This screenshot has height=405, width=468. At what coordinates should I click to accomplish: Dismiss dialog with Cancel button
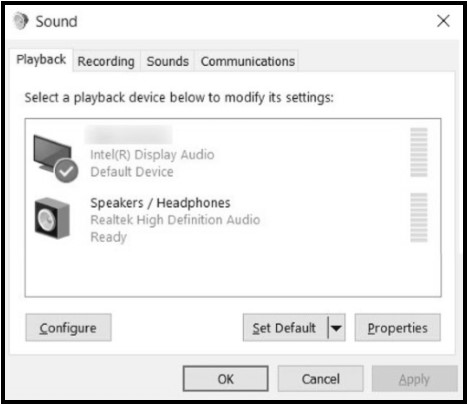321,379
